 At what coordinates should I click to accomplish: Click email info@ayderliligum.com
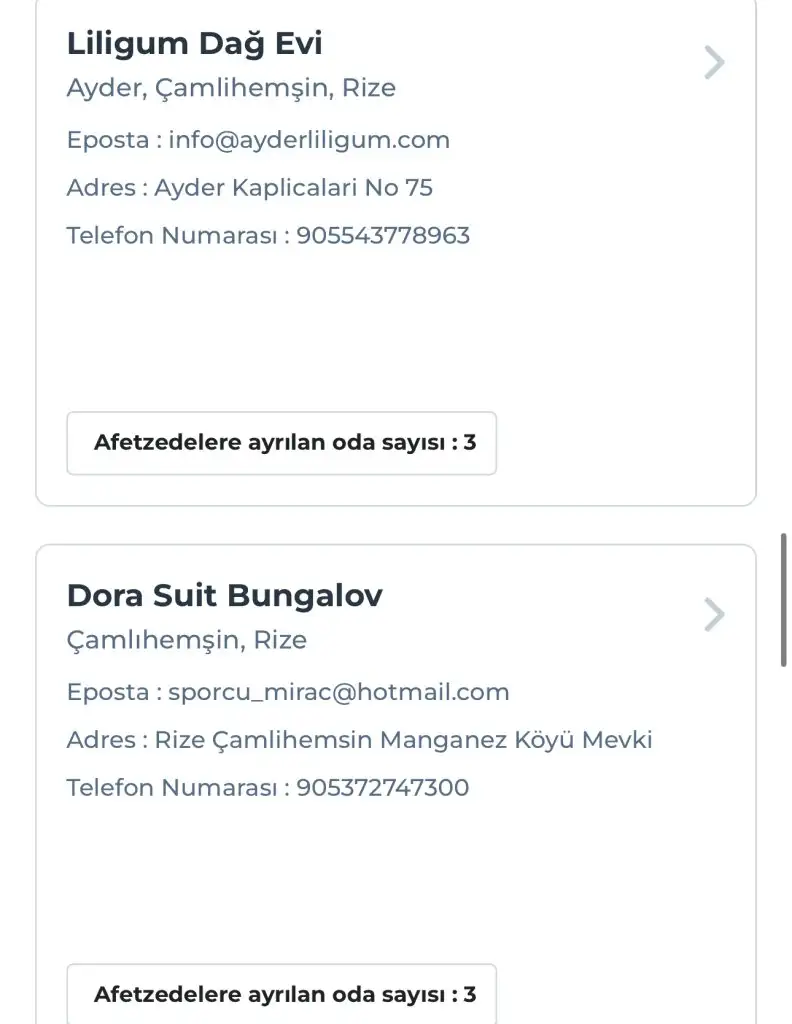[309, 140]
